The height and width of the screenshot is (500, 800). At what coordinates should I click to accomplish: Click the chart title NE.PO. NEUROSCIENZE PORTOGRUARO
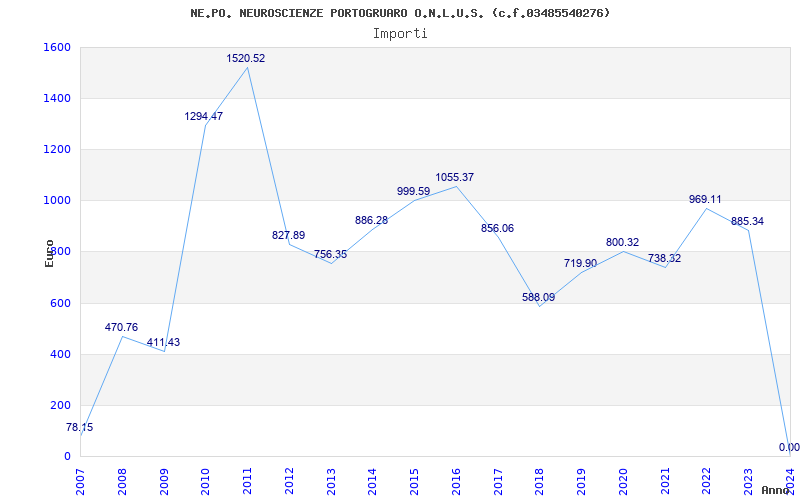point(400,13)
